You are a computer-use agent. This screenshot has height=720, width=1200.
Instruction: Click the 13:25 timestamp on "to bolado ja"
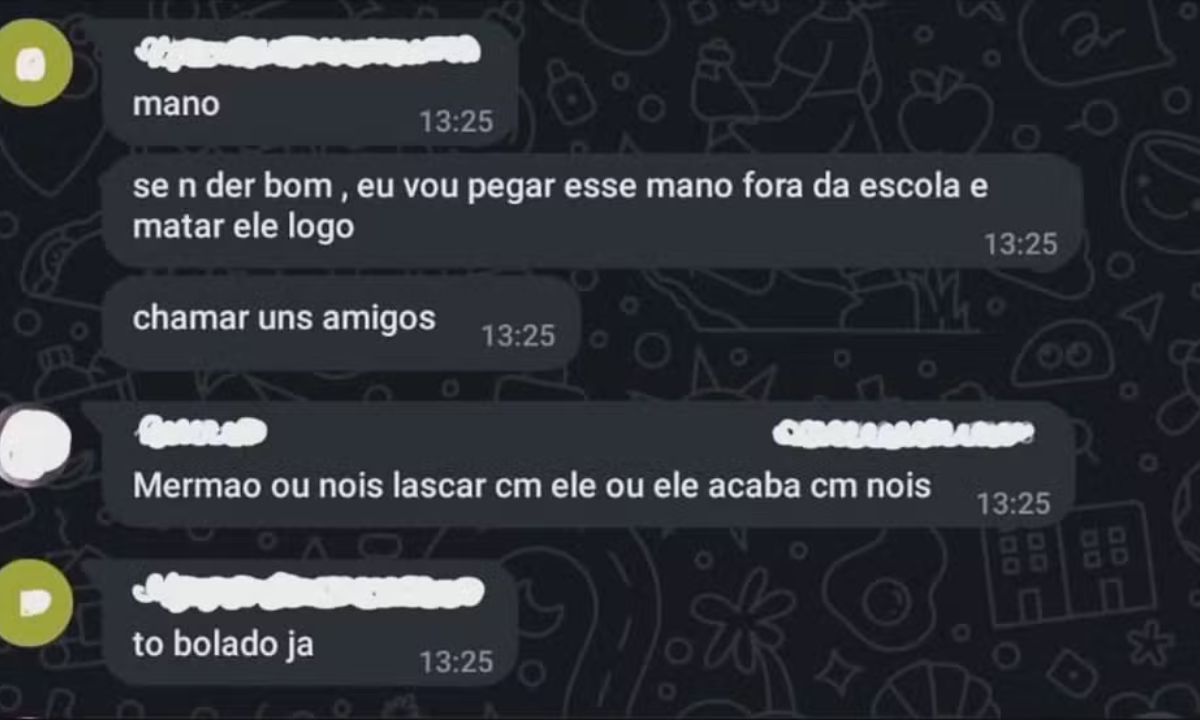tap(456, 661)
